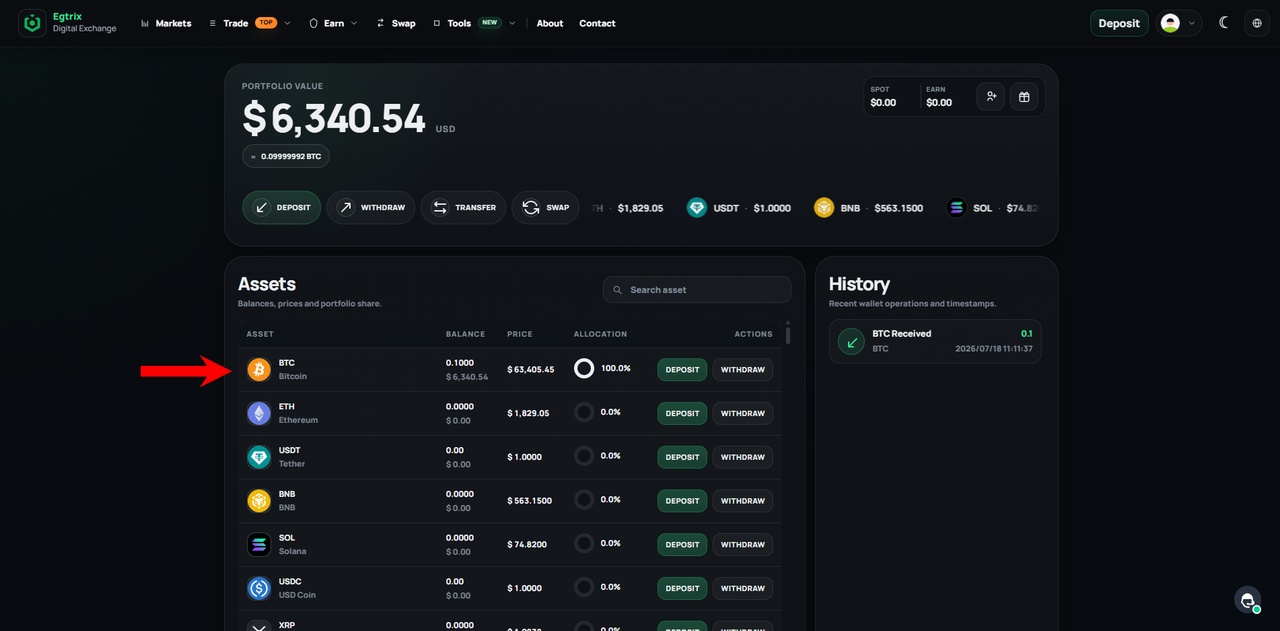
Task: Click the Bitcoin coin icon in Assets
Action: point(259,369)
